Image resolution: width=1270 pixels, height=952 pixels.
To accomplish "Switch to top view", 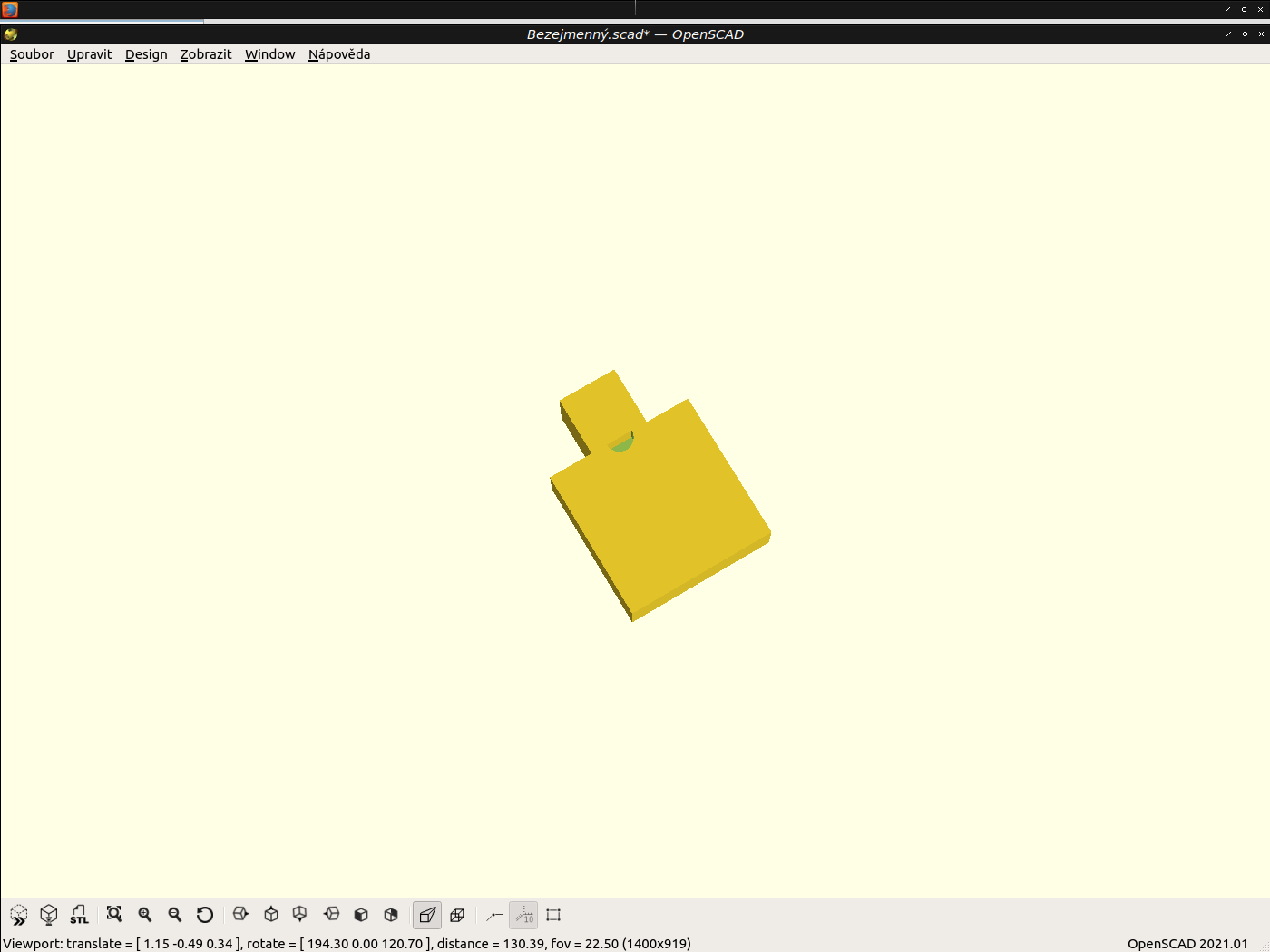I will coord(269,915).
